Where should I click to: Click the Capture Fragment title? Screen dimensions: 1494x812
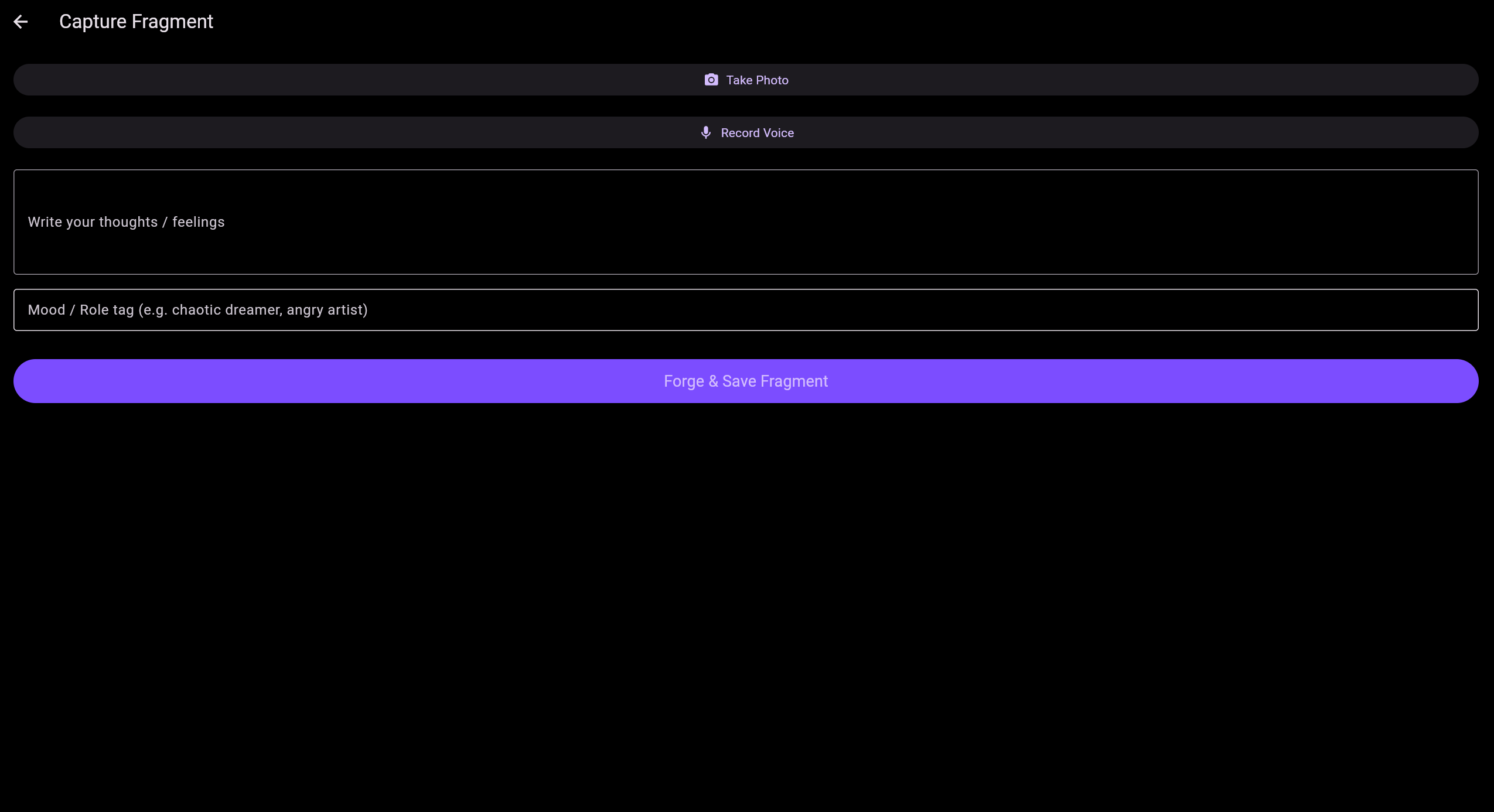coord(136,22)
